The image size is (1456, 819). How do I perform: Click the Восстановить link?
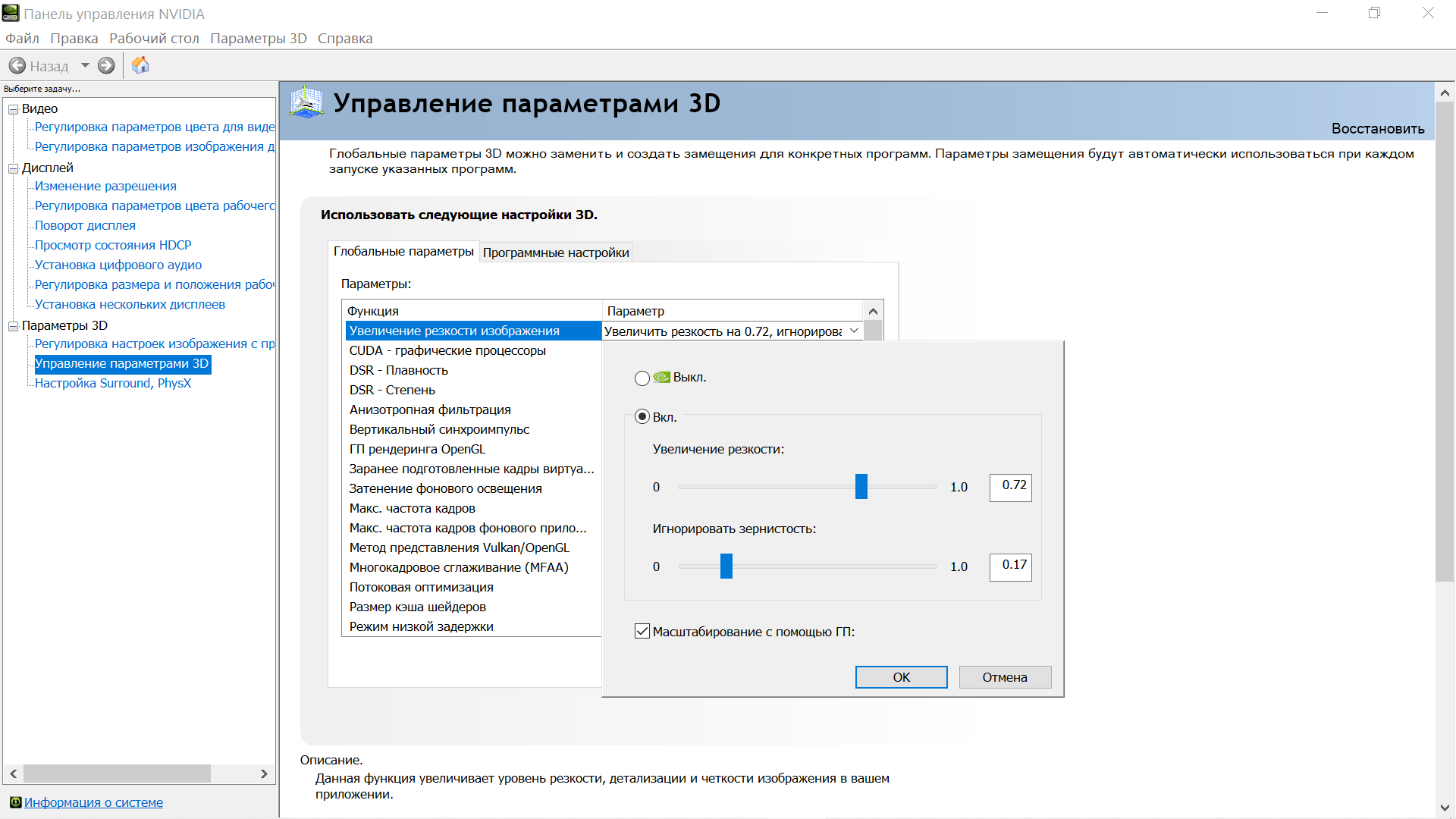1377,129
